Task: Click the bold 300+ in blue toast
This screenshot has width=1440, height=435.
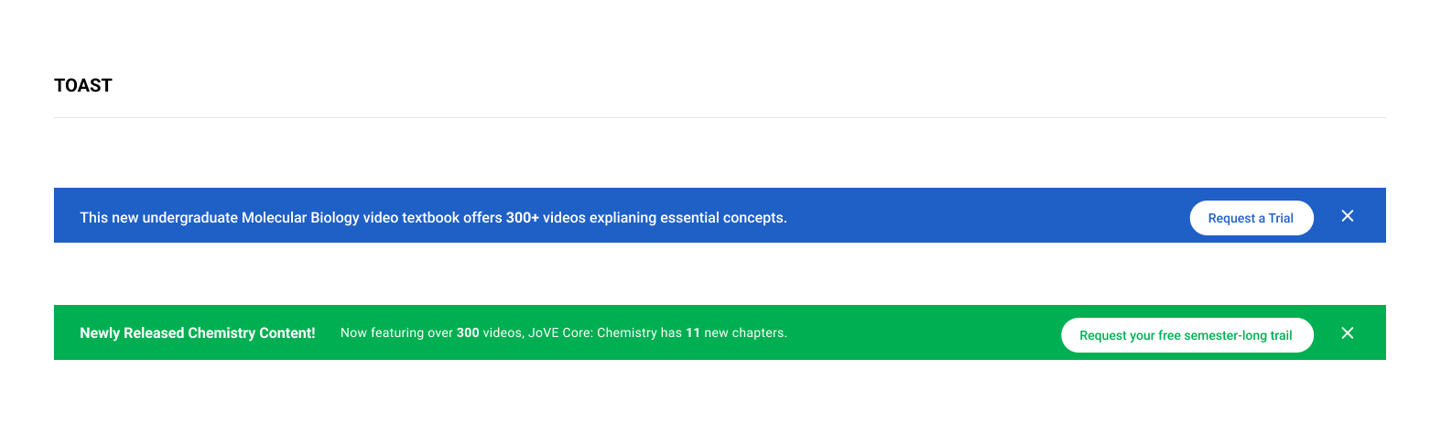Action: click(x=522, y=217)
